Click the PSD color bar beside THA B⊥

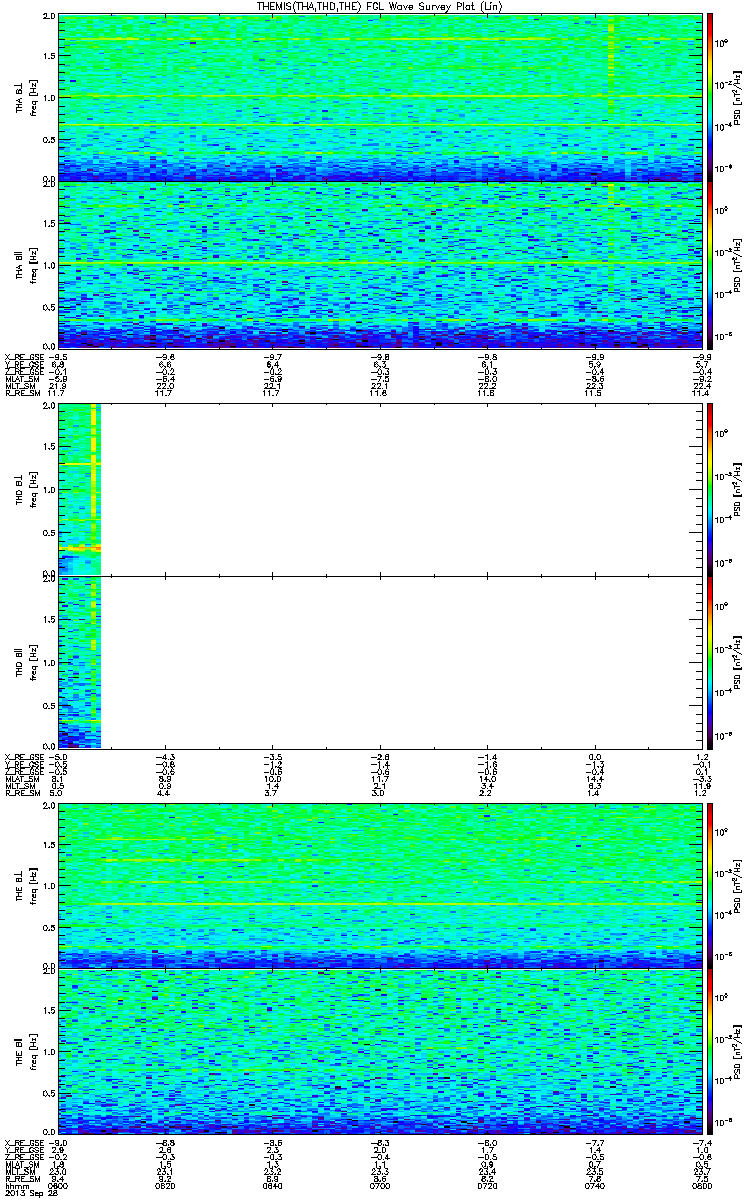pyautogui.click(x=710, y=97)
